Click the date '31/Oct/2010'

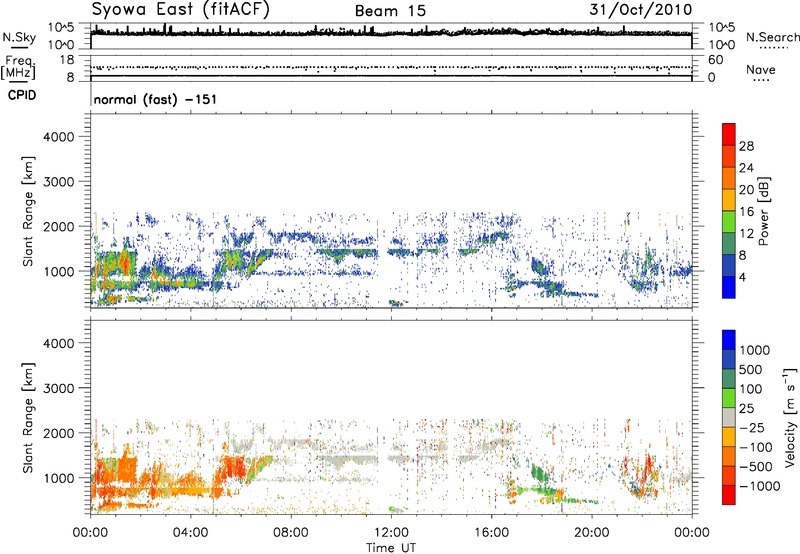(x=641, y=10)
